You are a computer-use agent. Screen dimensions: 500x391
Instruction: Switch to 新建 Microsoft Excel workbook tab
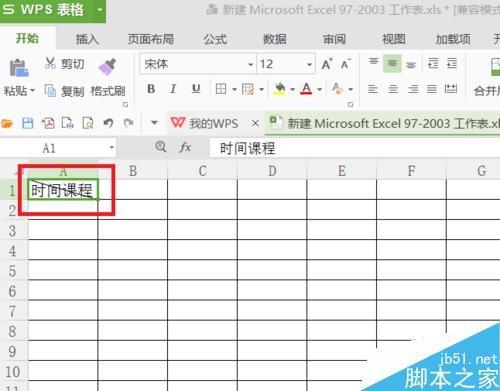383,124
